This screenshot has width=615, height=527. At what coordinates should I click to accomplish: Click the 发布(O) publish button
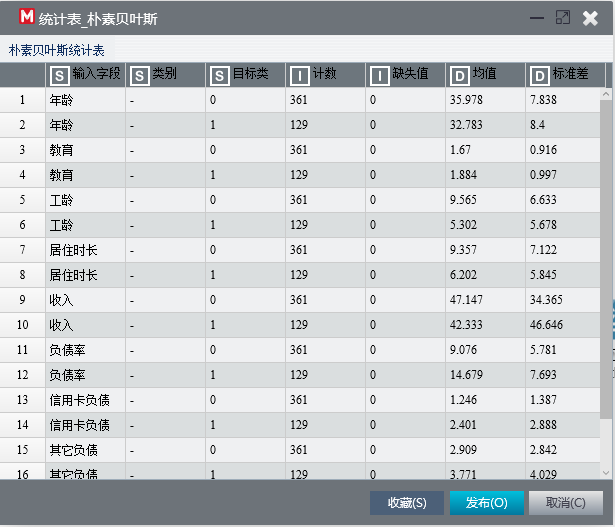[487, 503]
